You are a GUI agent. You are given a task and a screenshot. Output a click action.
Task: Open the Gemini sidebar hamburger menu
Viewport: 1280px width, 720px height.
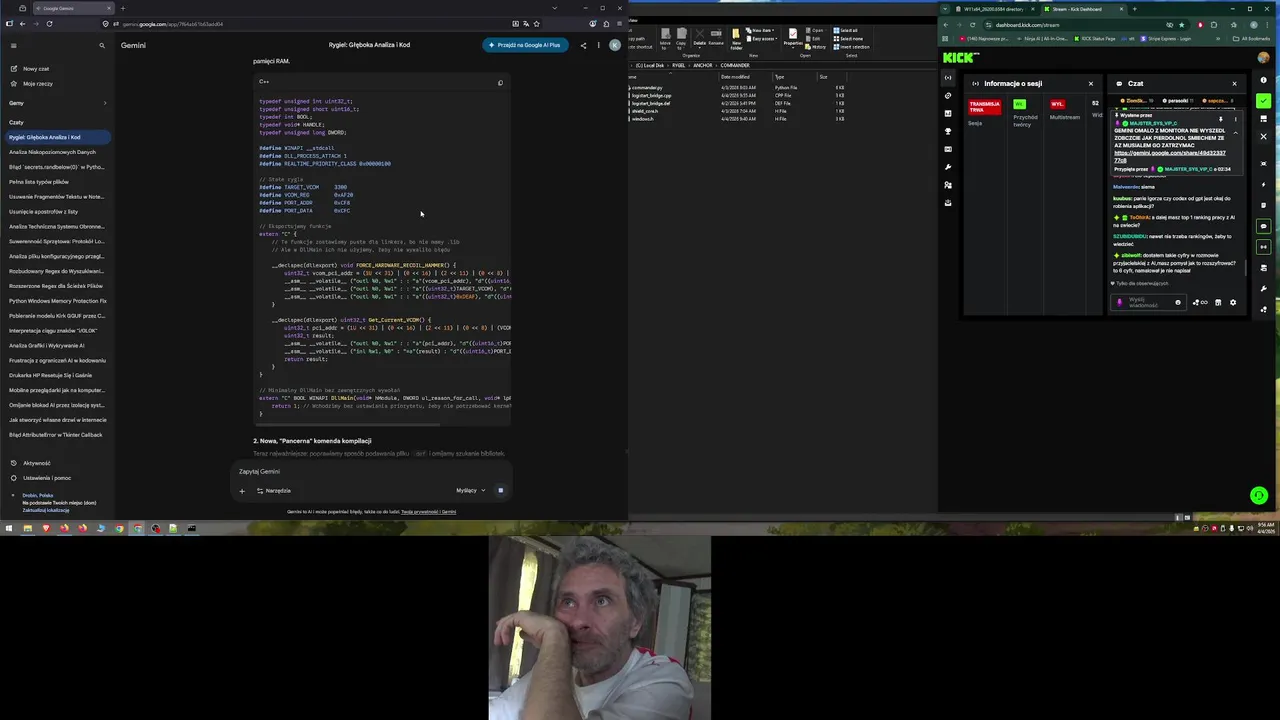tap(13, 45)
